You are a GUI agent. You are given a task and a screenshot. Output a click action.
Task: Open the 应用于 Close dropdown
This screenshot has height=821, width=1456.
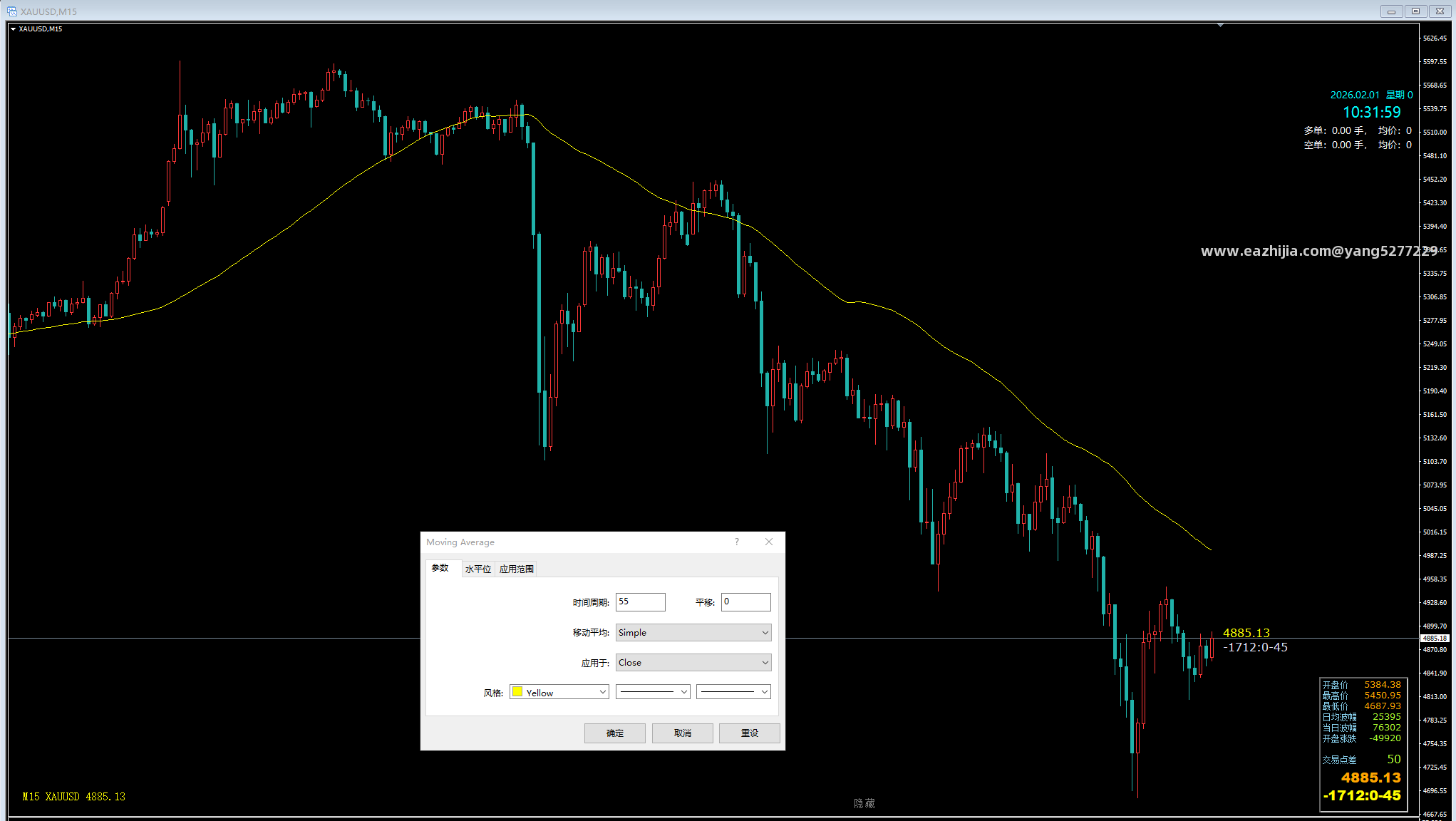[693, 662]
